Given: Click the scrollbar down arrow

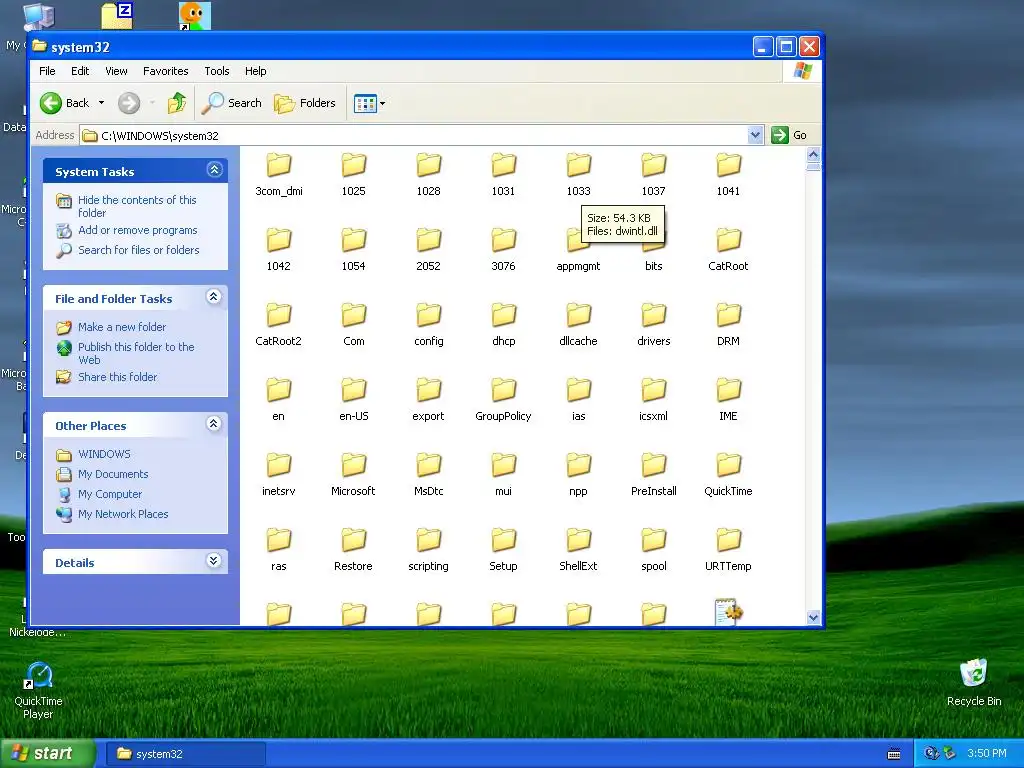Looking at the screenshot, I should click(x=813, y=617).
